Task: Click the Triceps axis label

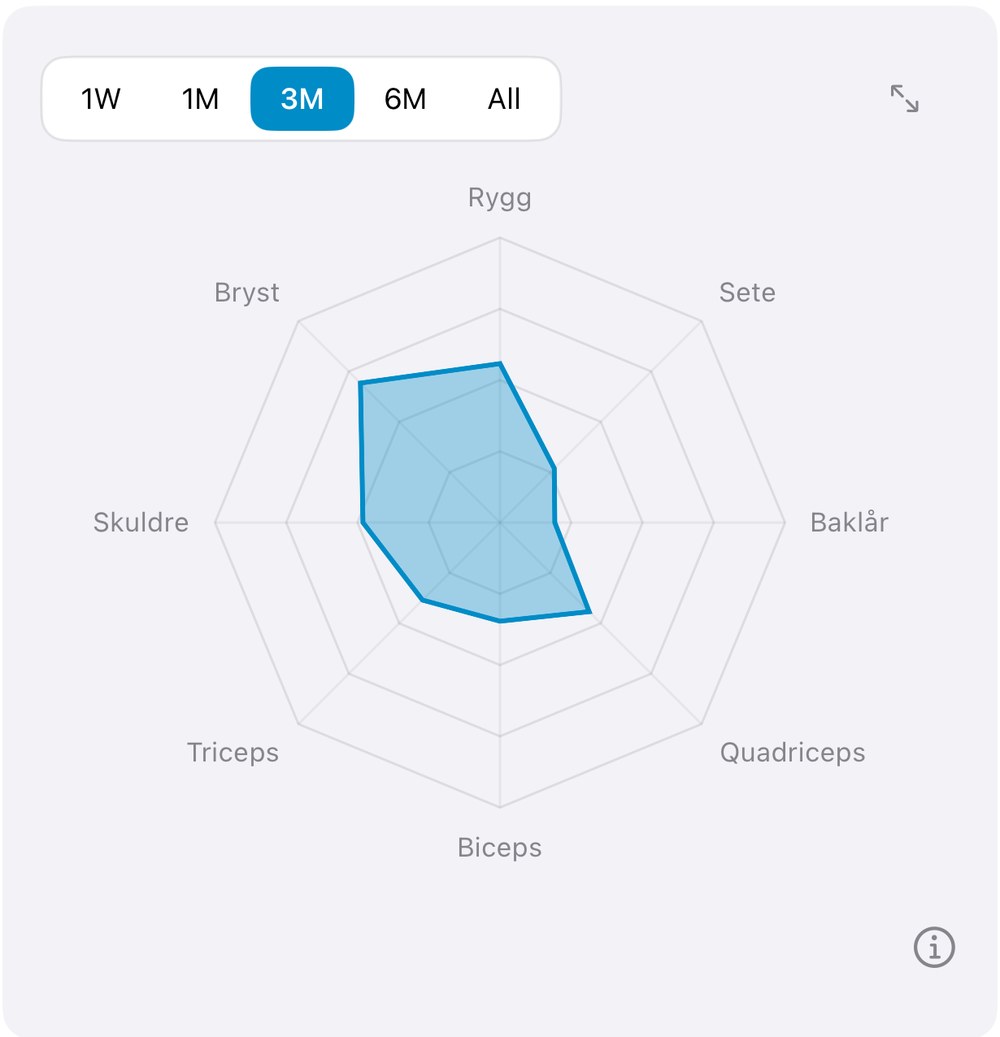Action: pyautogui.click(x=233, y=753)
